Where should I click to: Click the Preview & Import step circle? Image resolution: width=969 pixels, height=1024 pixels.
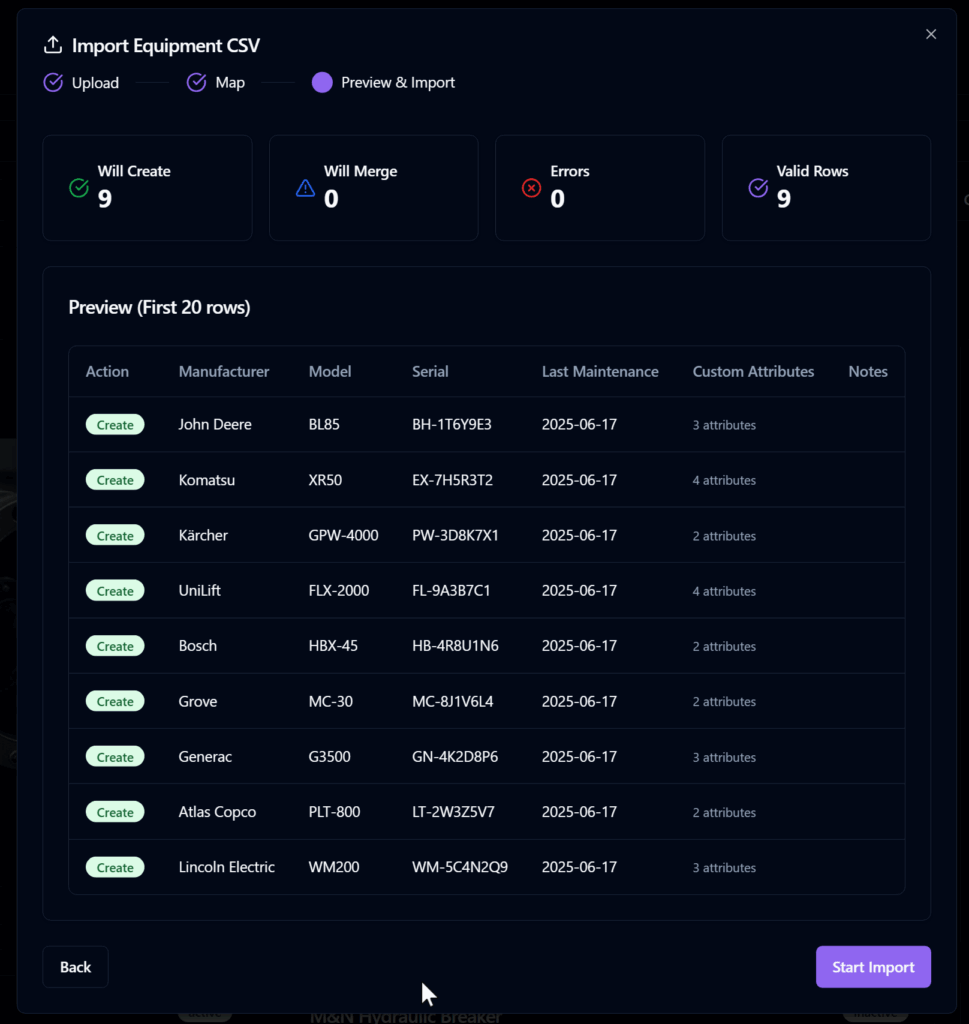322,83
